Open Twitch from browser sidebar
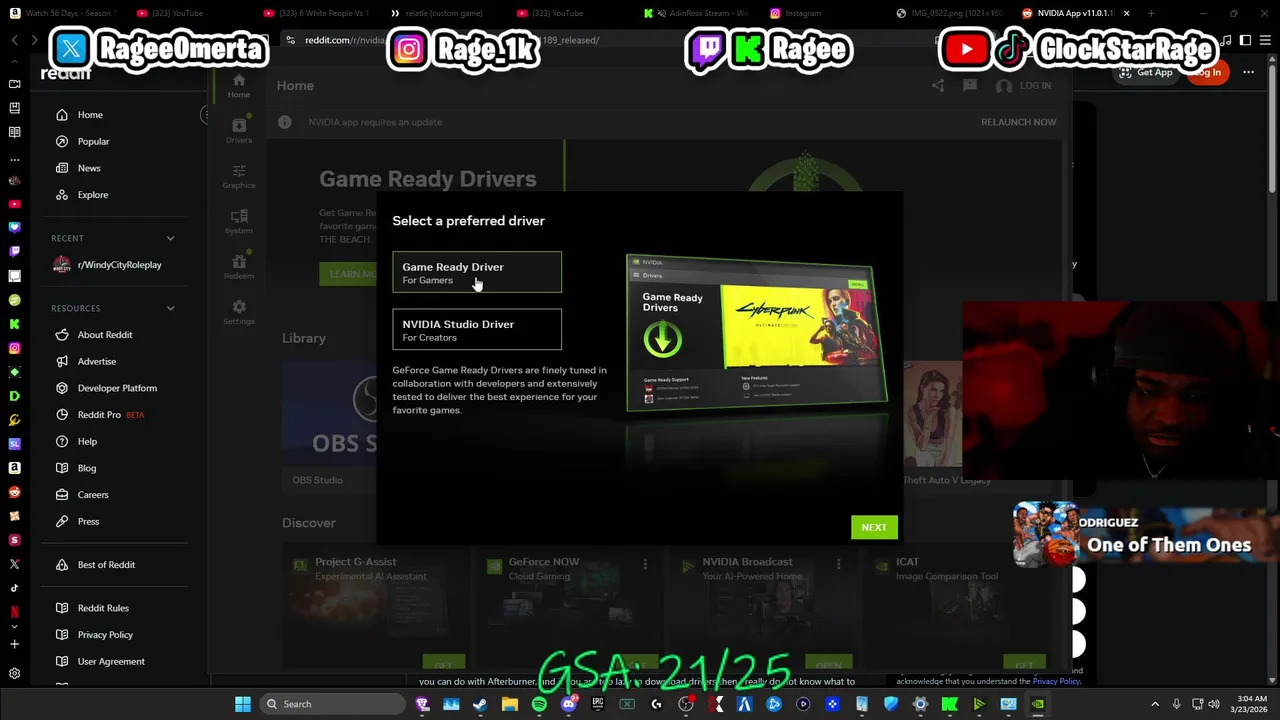The width and height of the screenshot is (1280, 720). pyautogui.click(x=14, y=252)
